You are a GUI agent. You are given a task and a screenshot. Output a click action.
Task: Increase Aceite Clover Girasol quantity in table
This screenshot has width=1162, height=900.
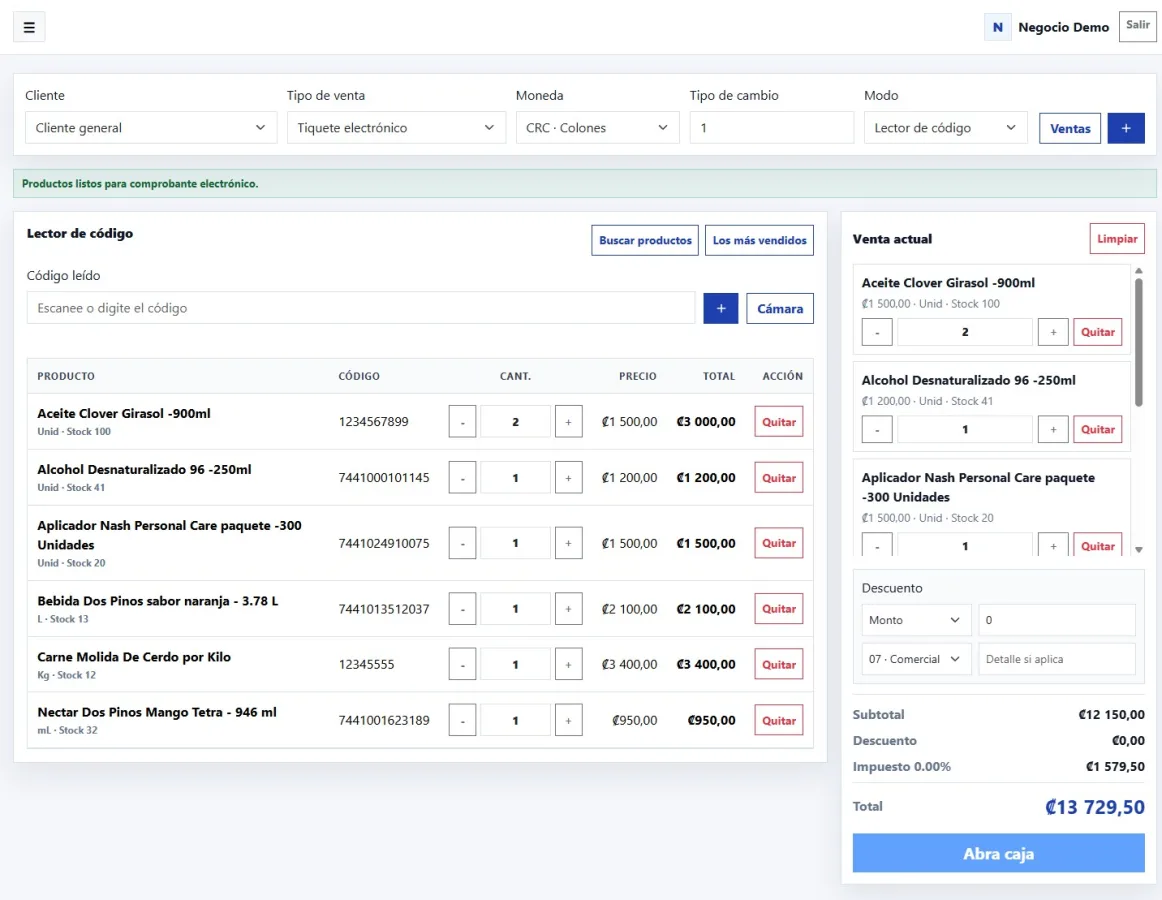pyautogui.click(x=568, y=422)
